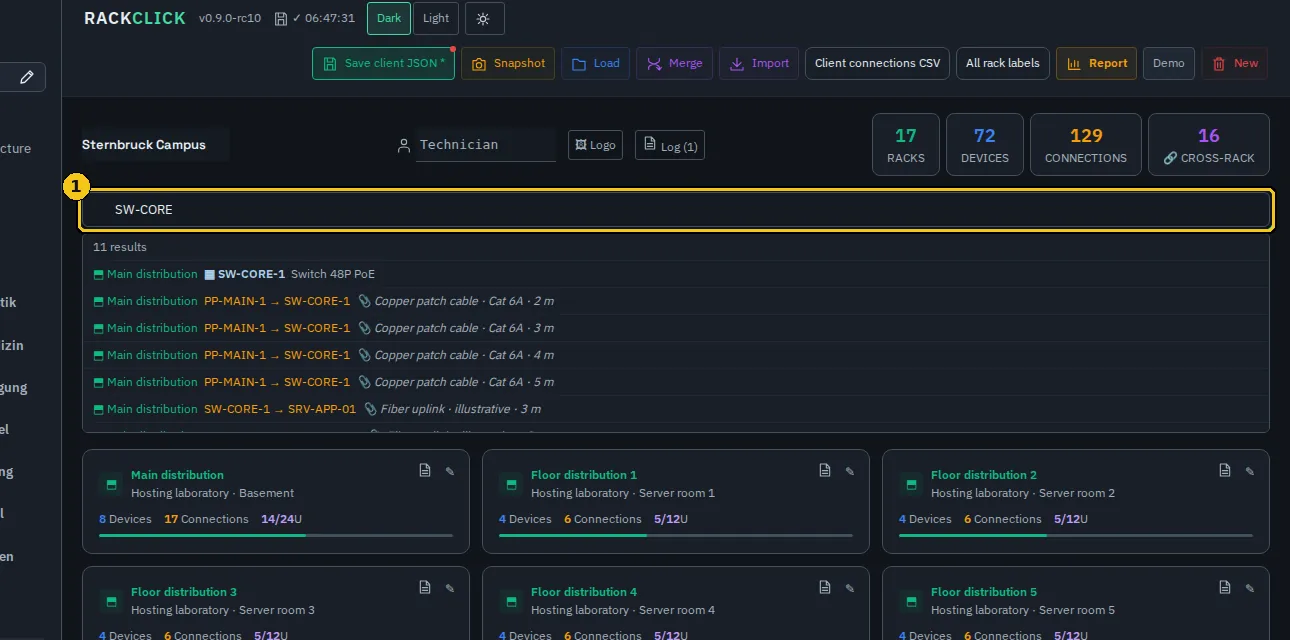Click the pencil icon on Floor distribution 5
Image resolution: width=1290 pixels, height=640 pixels.
point(1250,588)
